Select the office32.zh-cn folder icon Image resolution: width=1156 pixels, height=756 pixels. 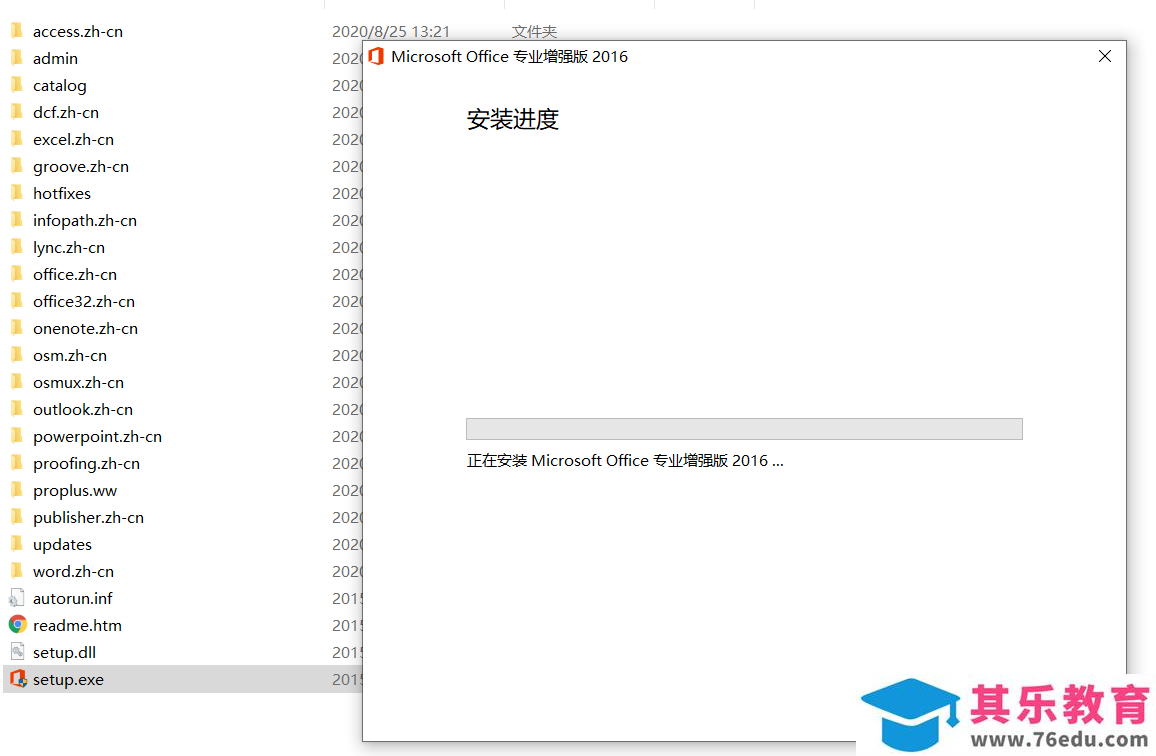tap(17, 301)
